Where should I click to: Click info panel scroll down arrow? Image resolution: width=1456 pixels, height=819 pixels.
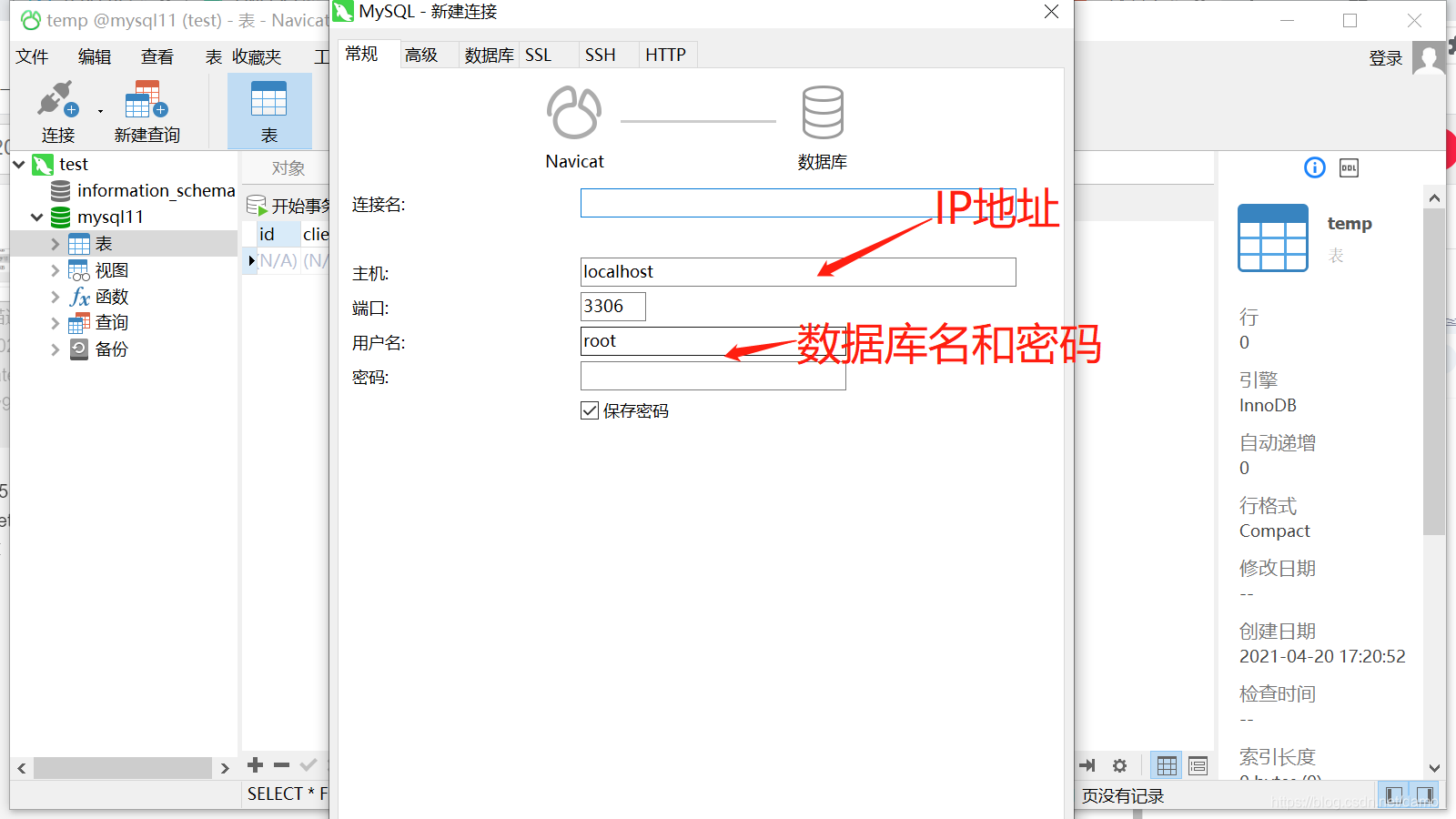tap(1434, 768)
